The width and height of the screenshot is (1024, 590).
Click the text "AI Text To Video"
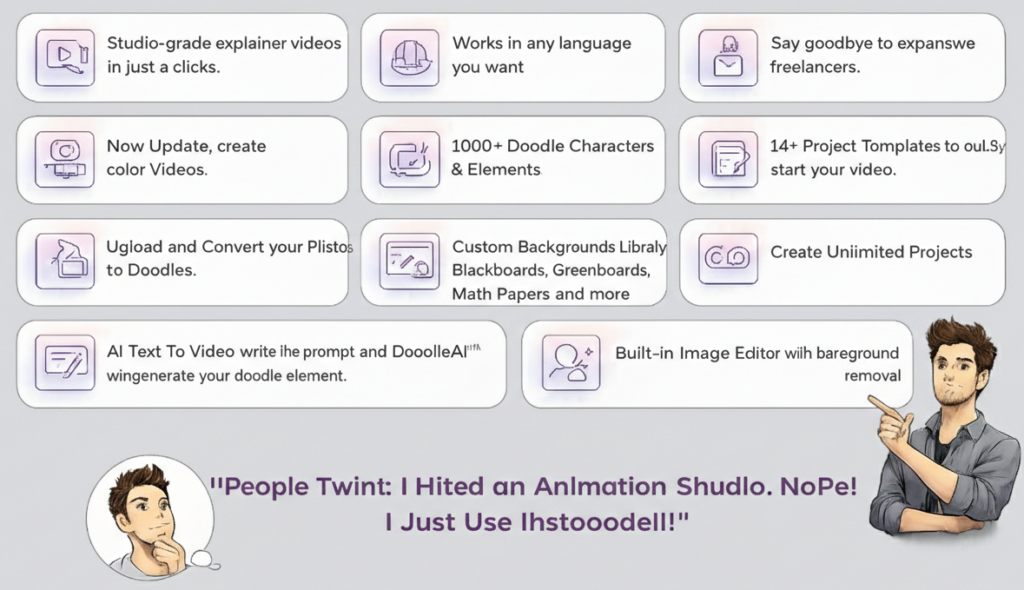pos(171,352)
